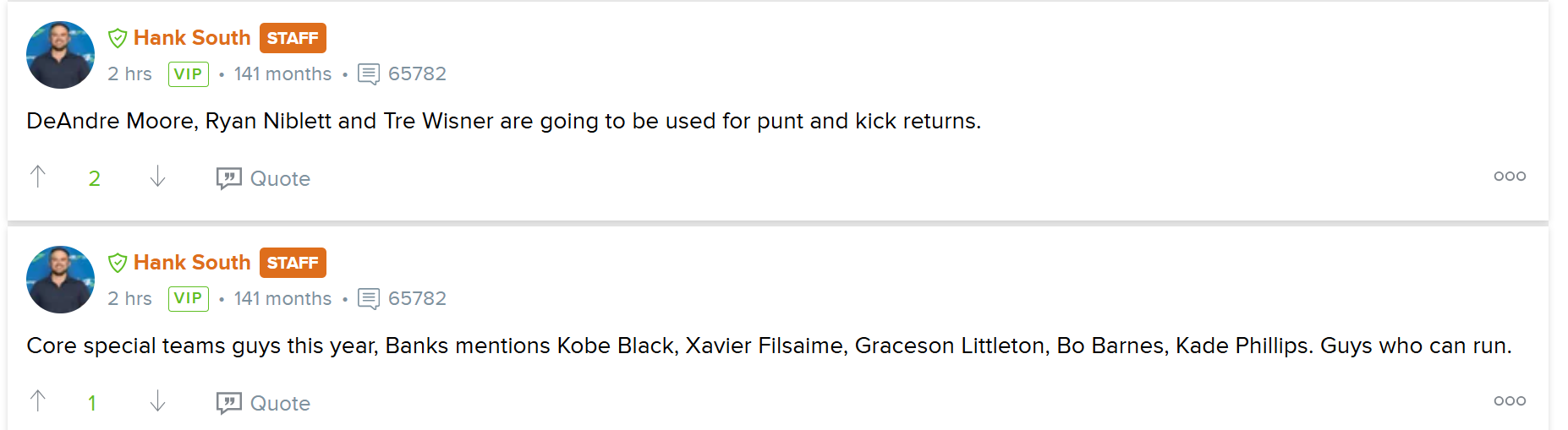Click post count icon on second post

coord(369,299)
